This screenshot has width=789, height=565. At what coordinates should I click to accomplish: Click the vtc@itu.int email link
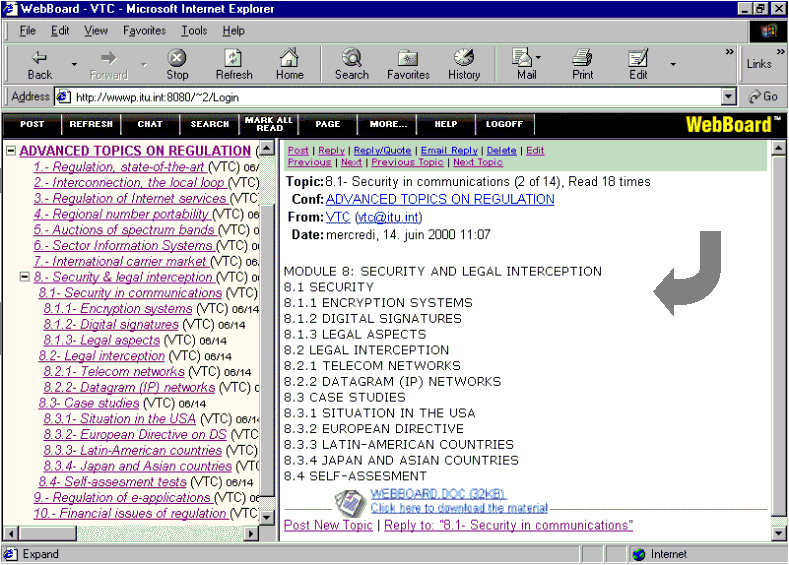[388, 217]
